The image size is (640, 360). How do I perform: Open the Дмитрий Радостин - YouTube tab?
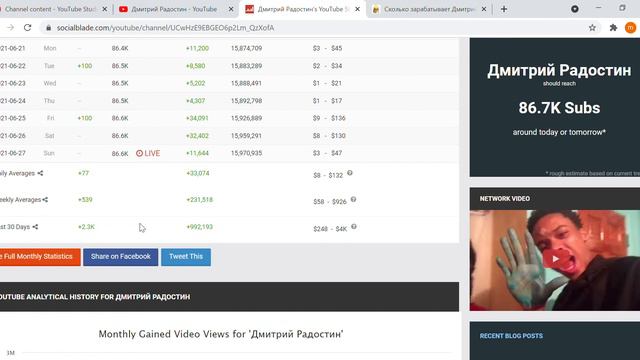pyautogui.click(x=174, y=9)
